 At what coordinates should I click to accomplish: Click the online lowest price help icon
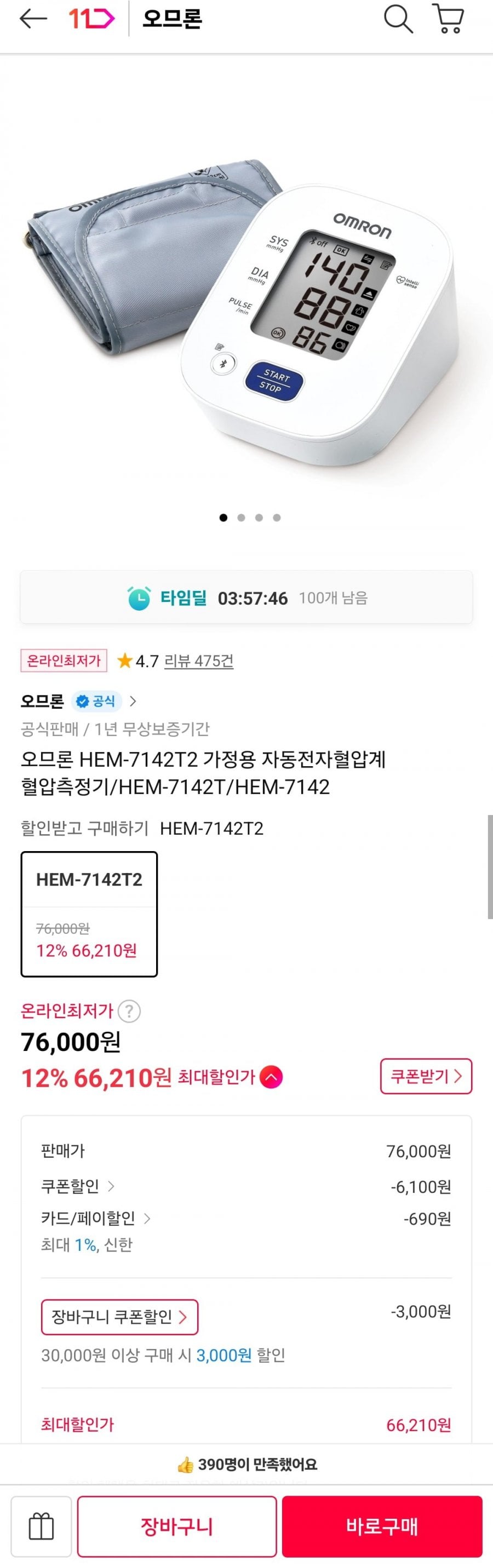coord(129,1011)
